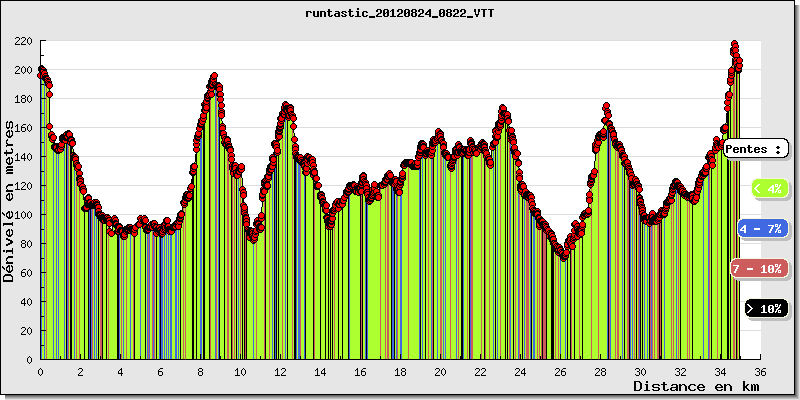Click the elevation peak near 8.7 km
The height and width of the screenshot is (400, 800).
pos(214,76)
